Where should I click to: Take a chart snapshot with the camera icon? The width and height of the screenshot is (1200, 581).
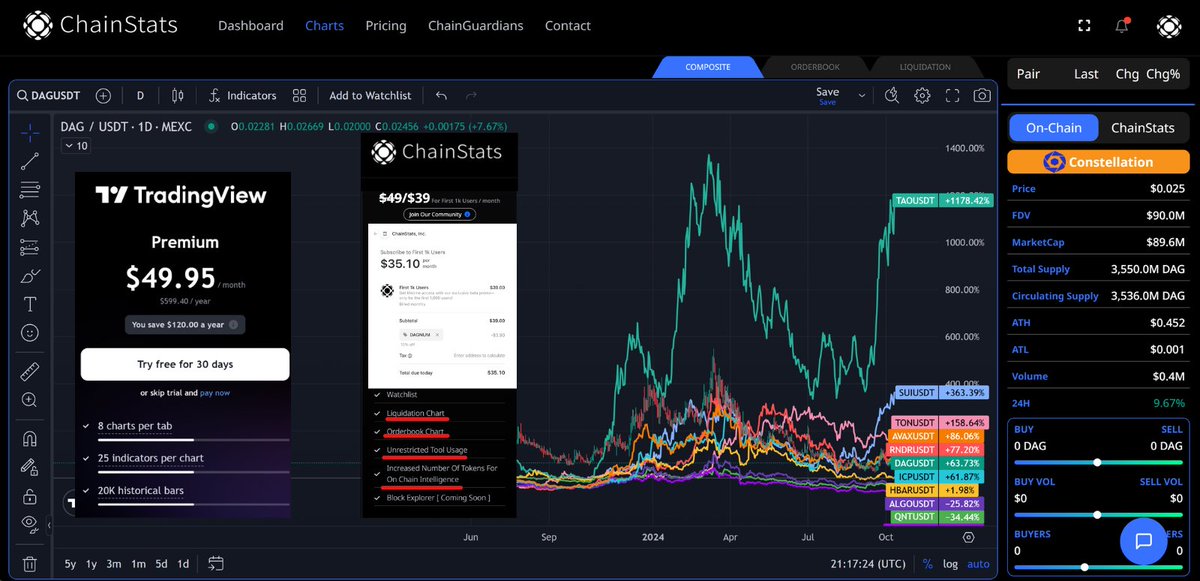pos(982,96)
